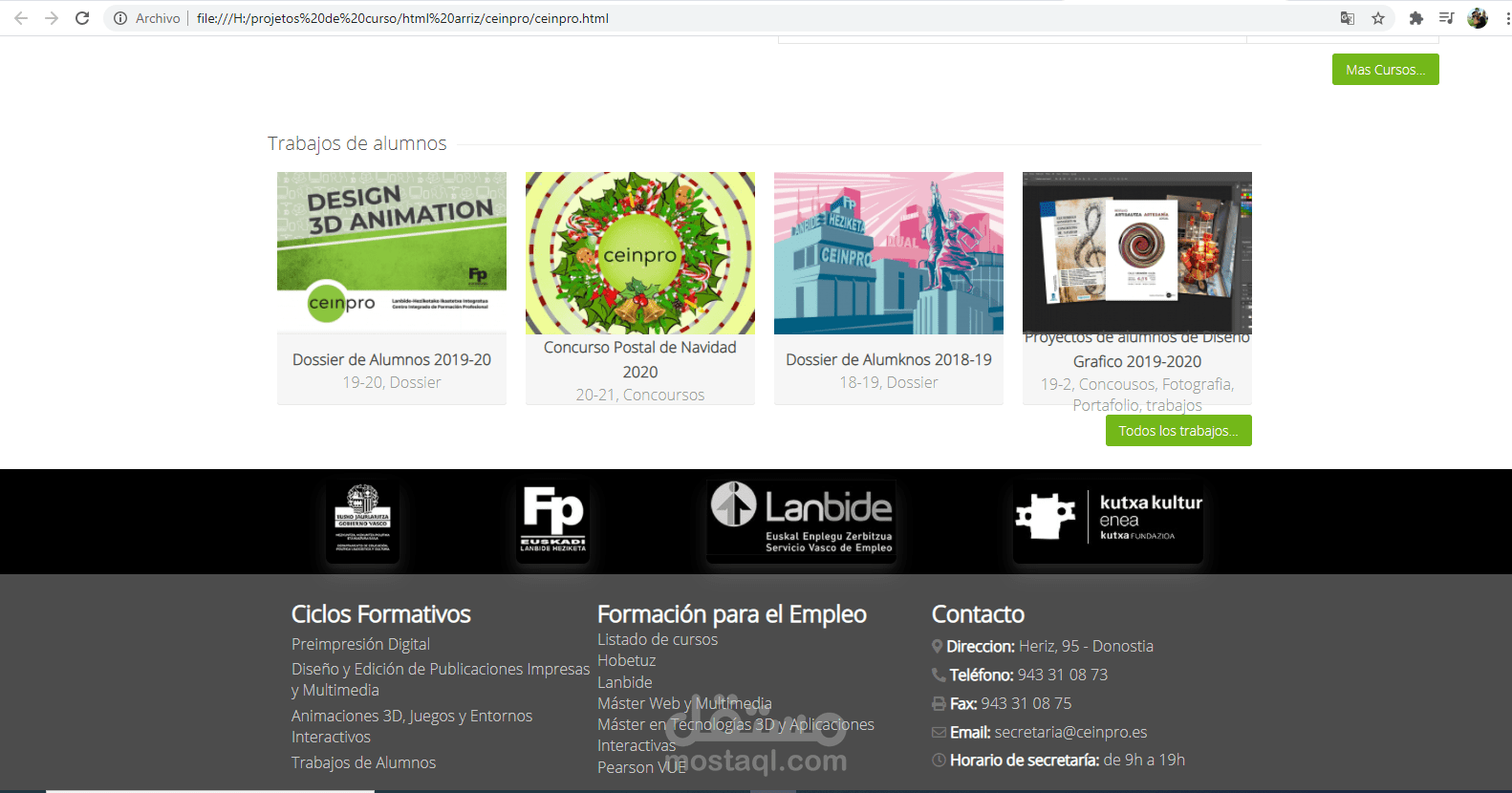Image resolution: width=1512 pixels, height=793 pixels.
Task: Click the Gobierno Vasco logo
Action: click(x=362, y=521)
